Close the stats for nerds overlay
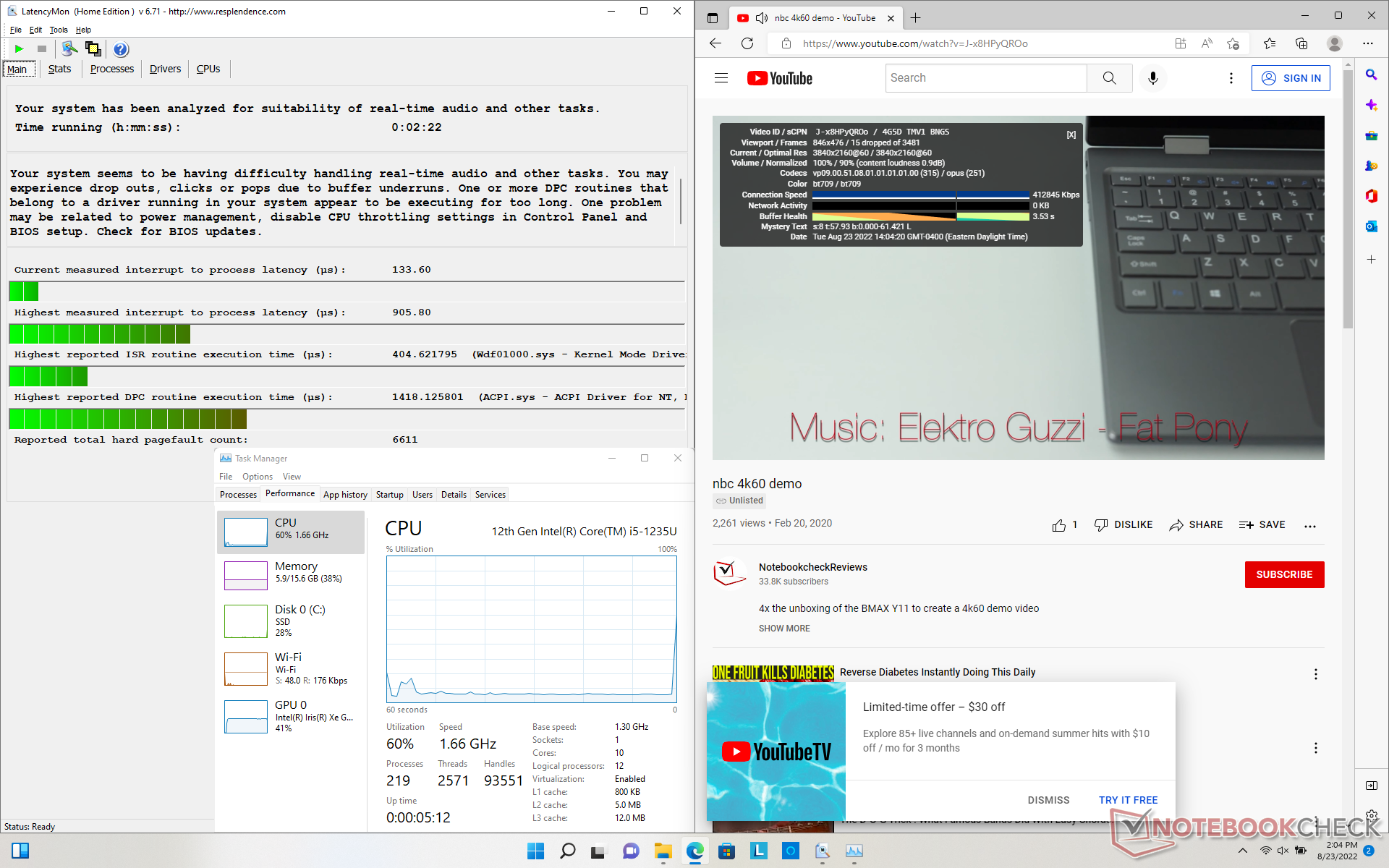 [x=1071, y=135]
